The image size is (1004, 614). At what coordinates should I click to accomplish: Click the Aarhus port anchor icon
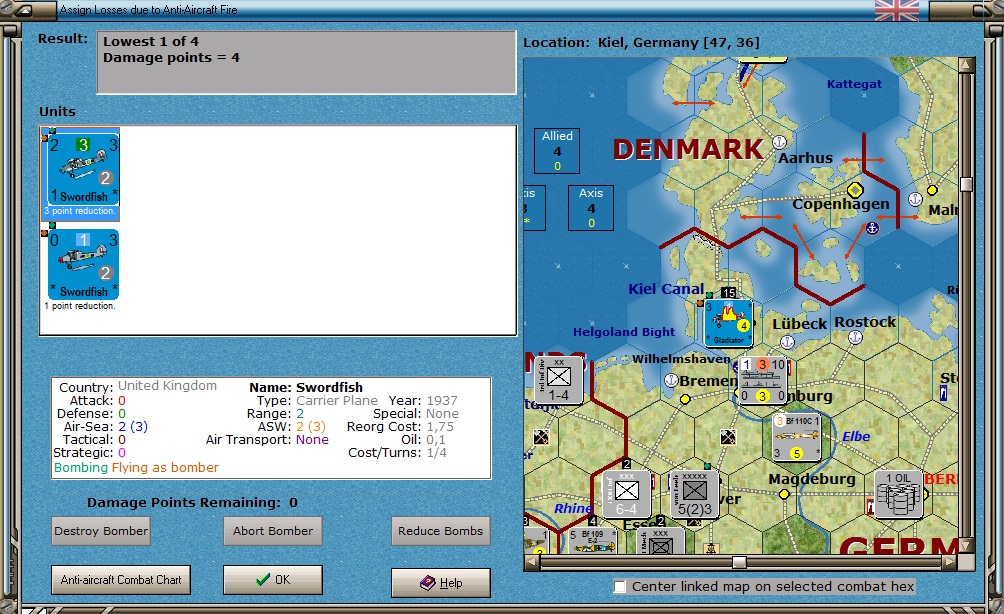click(x=779, y=141)
